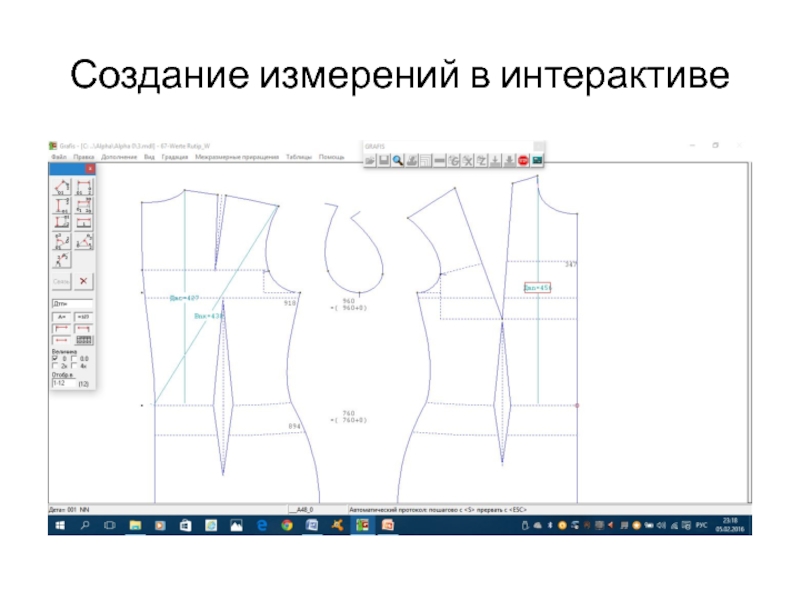Open the Межразмерные приращения menu
The height and width of the screenshot is (600, 800).
click(x=237, y=157)
